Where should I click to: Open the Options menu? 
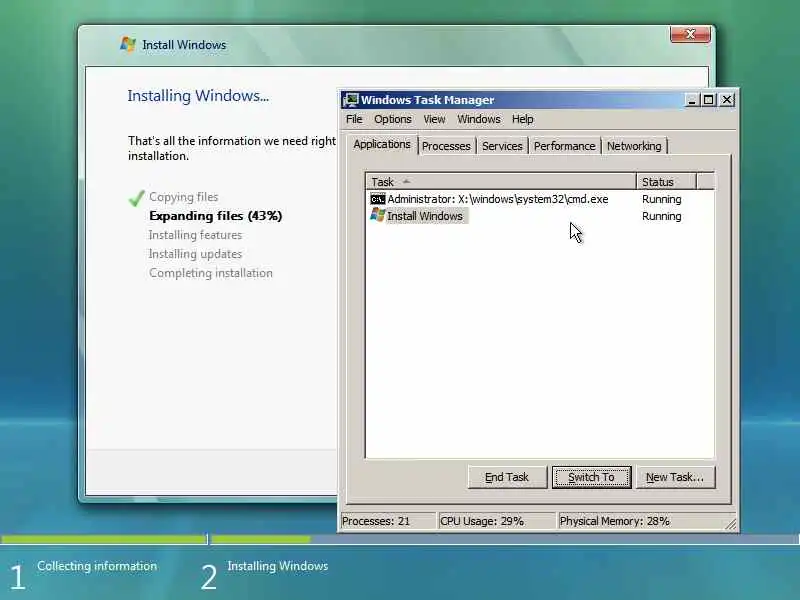point(392,119)
